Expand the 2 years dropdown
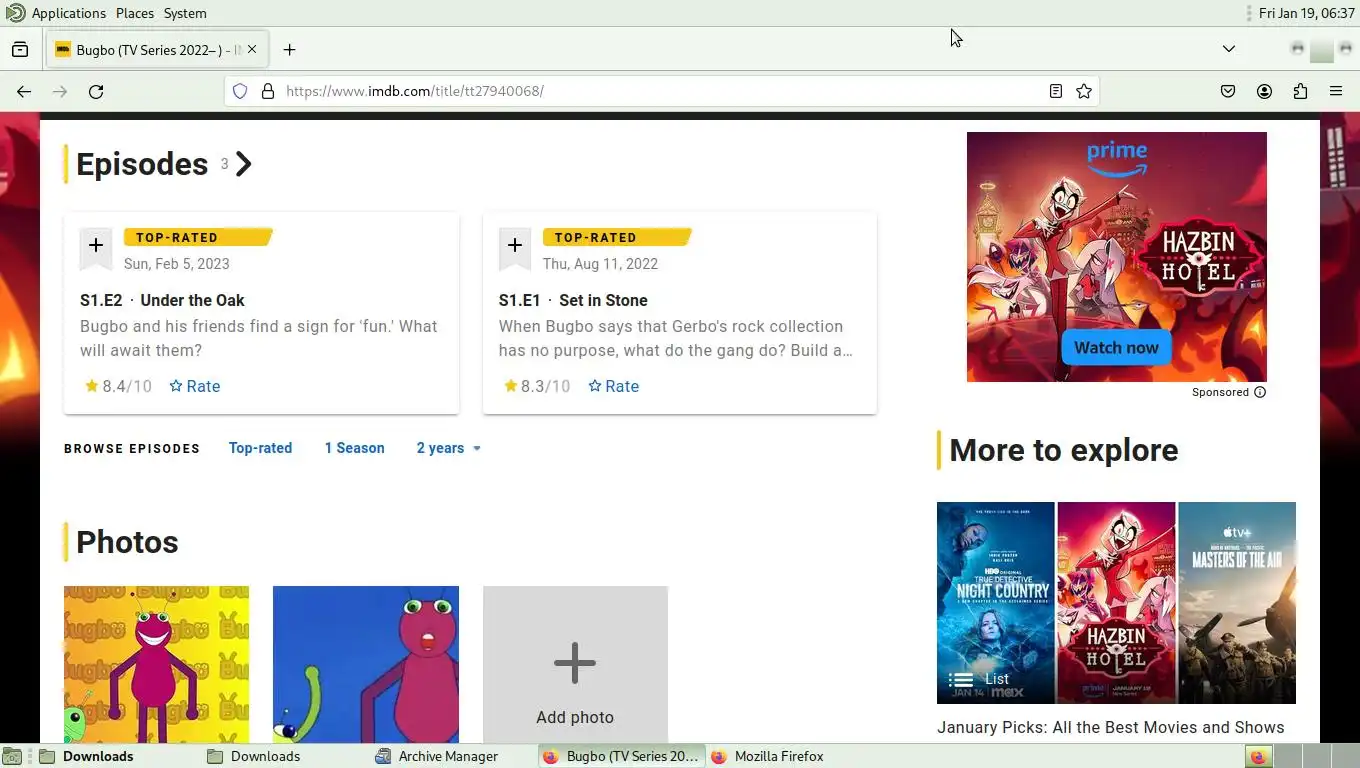The width and height of the screenshot is (1360, 768). point(449,448)
